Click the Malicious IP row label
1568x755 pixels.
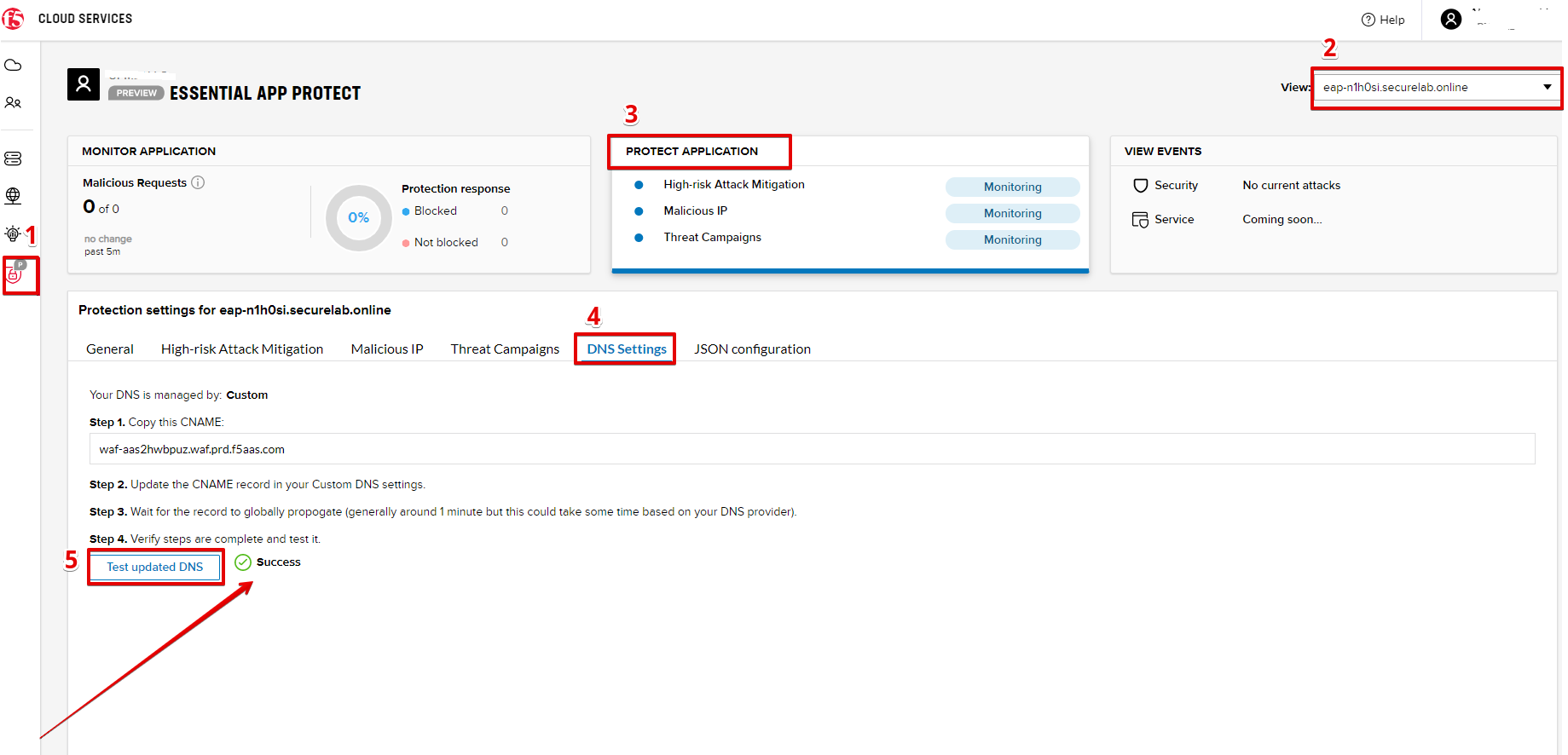[x=696, y=210]
